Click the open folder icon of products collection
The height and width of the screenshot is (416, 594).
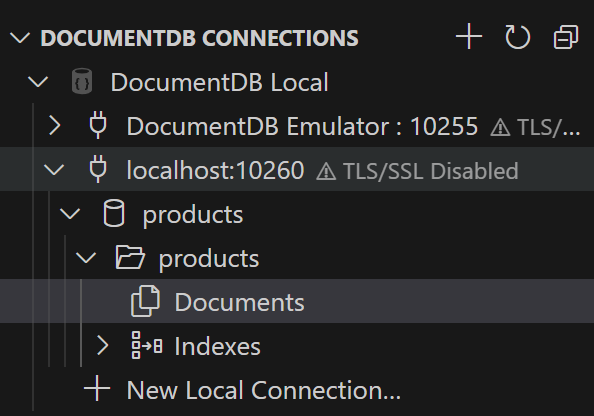[130, 257]
